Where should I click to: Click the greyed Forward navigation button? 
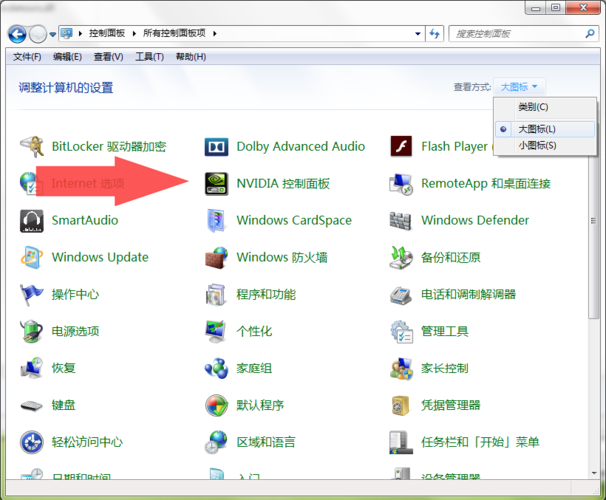(x=38, y=34)
